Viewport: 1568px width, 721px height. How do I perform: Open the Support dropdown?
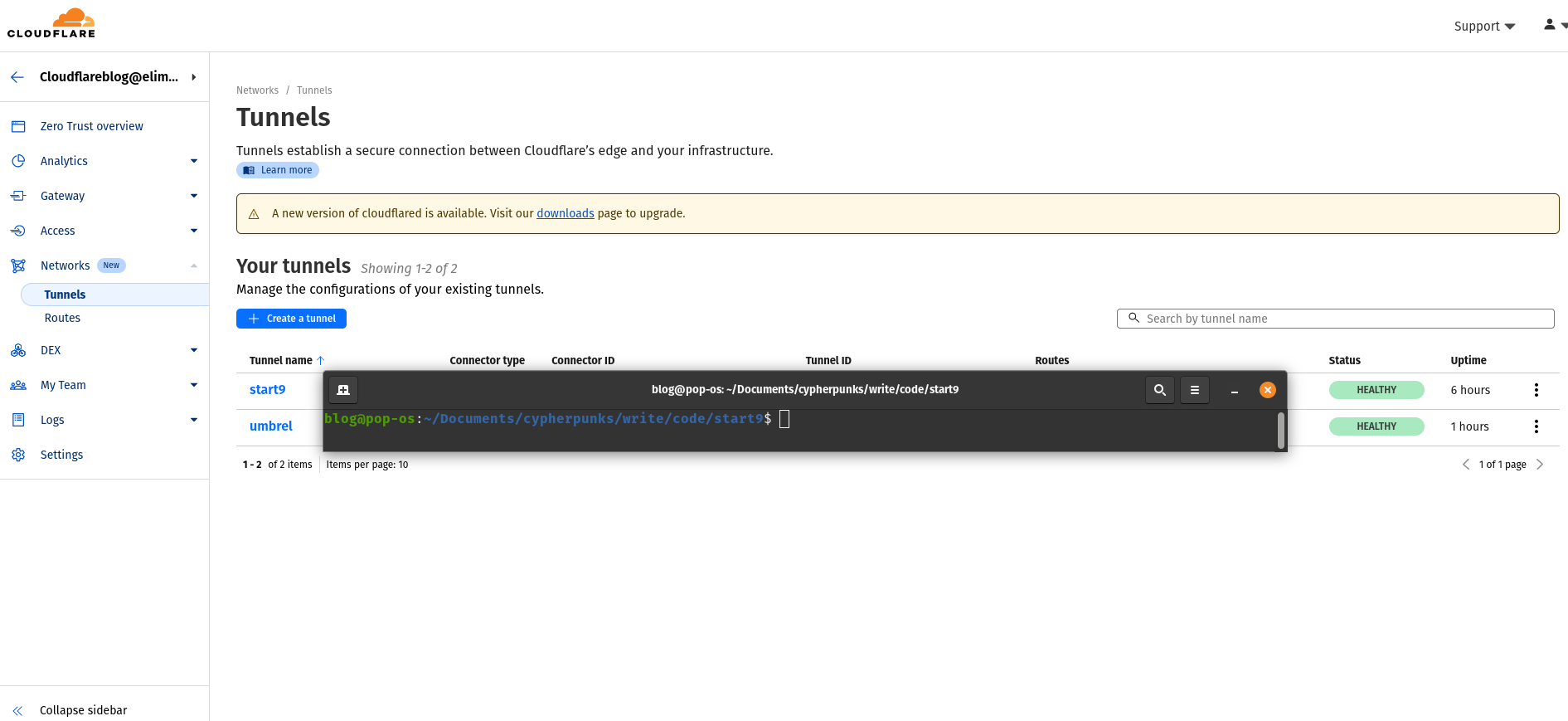(x=1484, y=27)
